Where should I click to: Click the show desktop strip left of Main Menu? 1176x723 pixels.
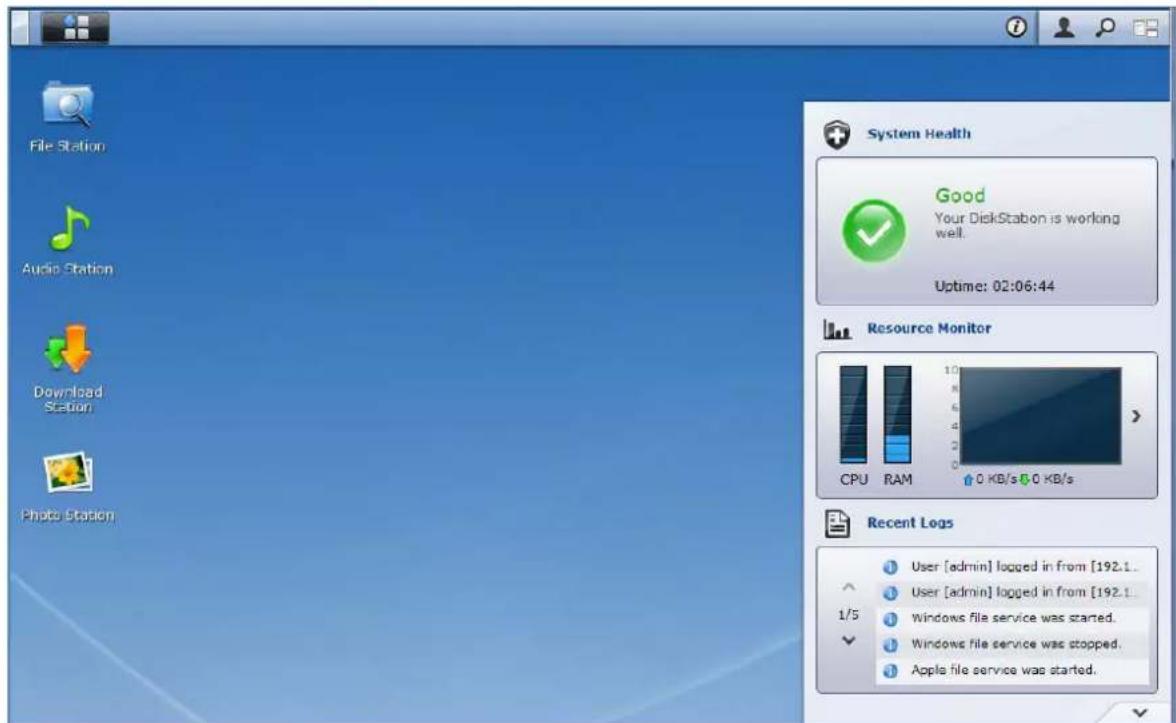[20, 28]
